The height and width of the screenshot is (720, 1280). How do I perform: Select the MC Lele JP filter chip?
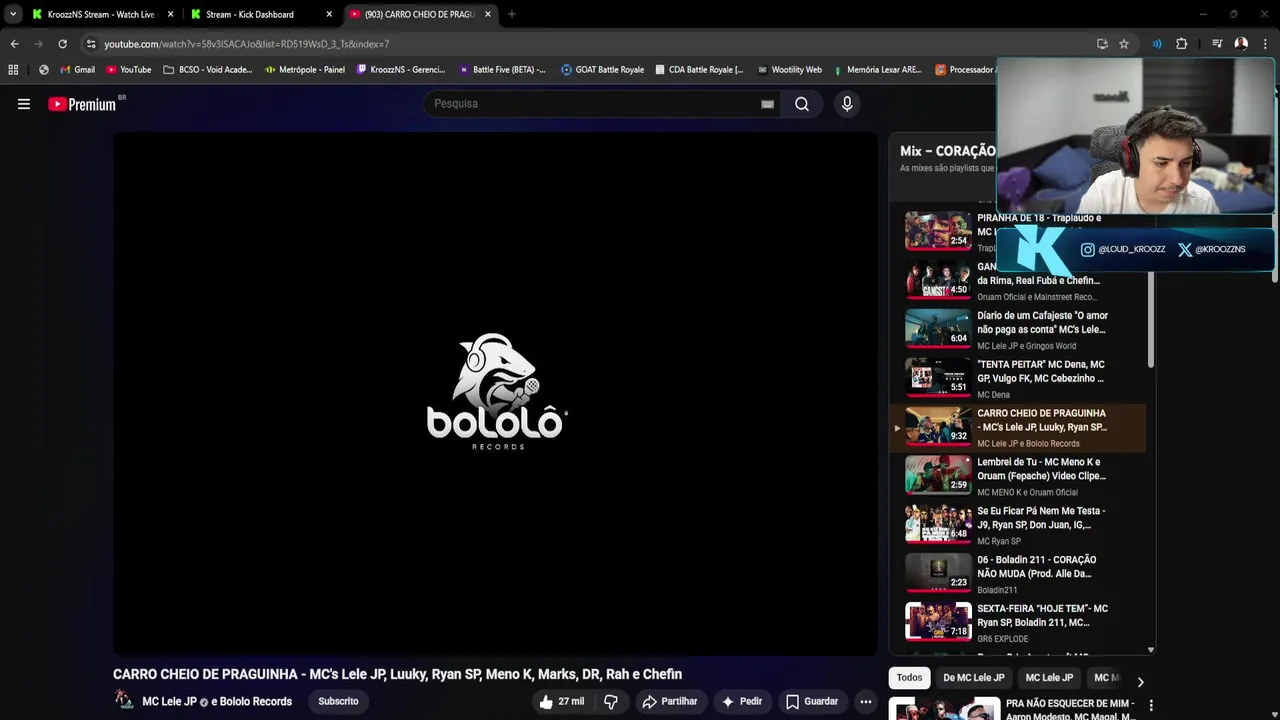[1049, 678]
